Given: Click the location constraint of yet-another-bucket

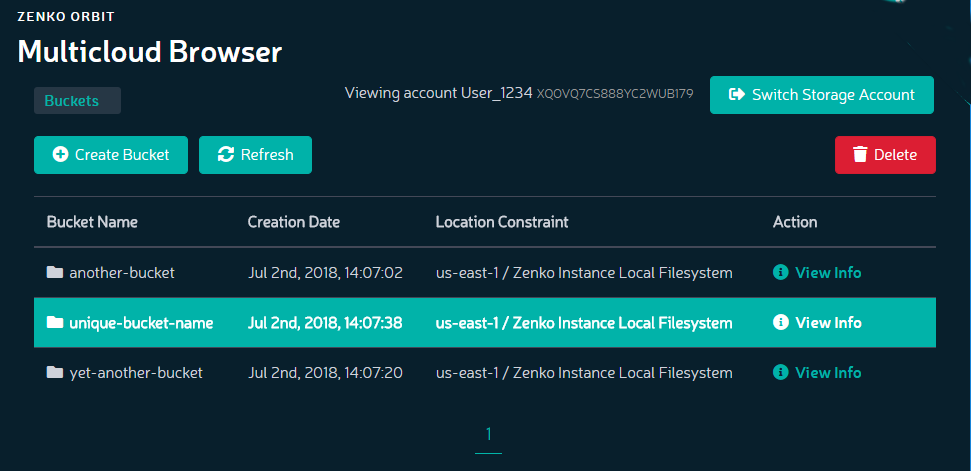Looking at the screenshot, I should pos(584,373).
